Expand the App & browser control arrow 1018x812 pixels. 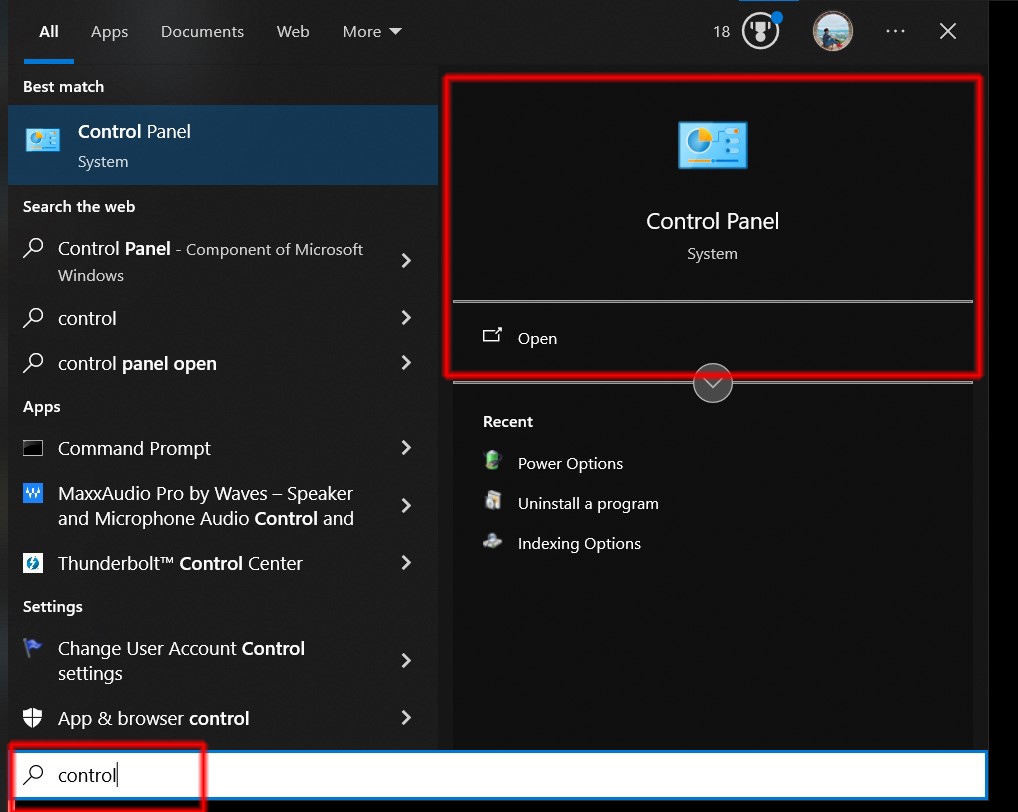[406, 717]
